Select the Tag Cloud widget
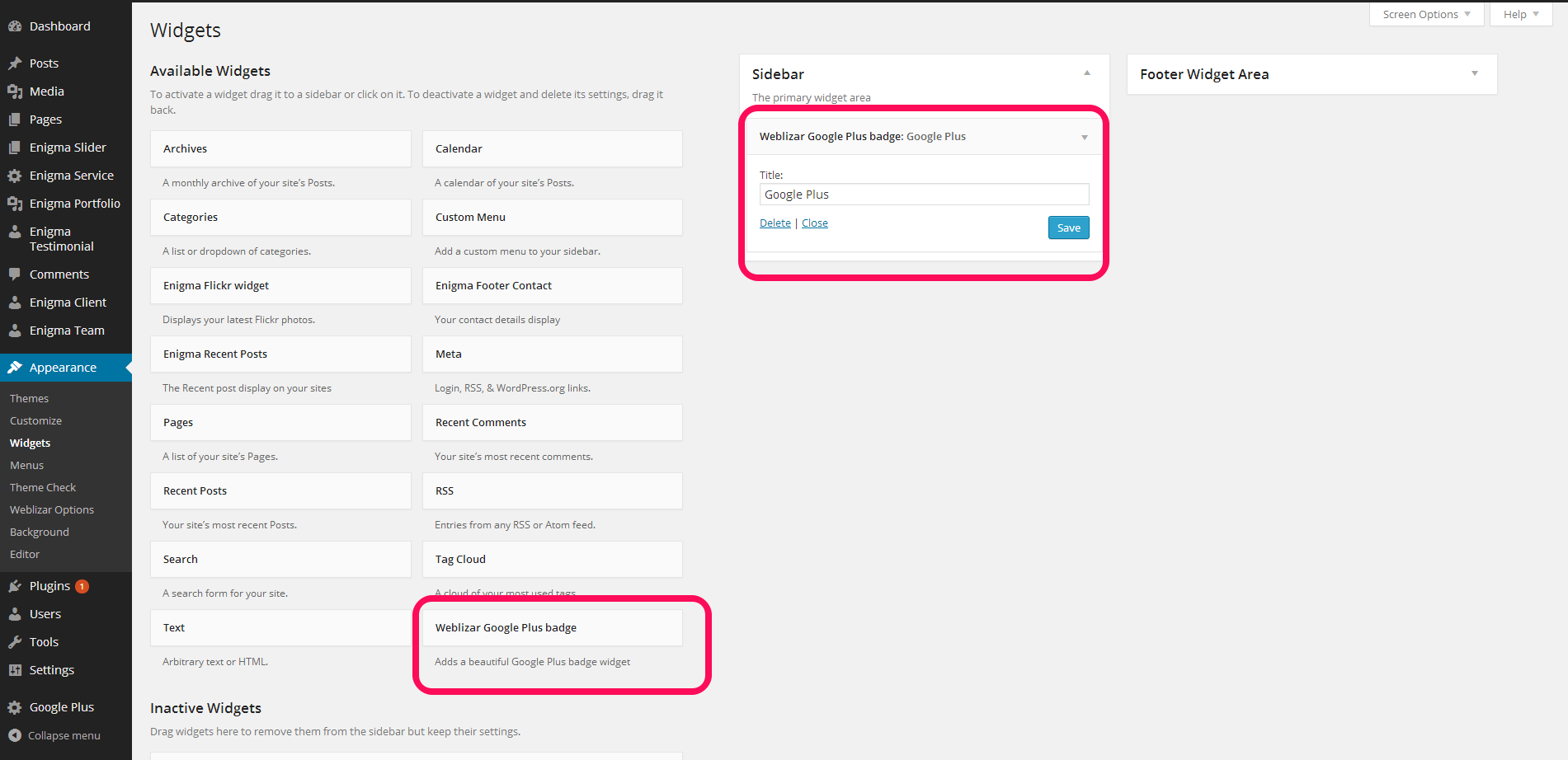The width and height of the screenshot is (1568, 760). (x=553, y=559)
